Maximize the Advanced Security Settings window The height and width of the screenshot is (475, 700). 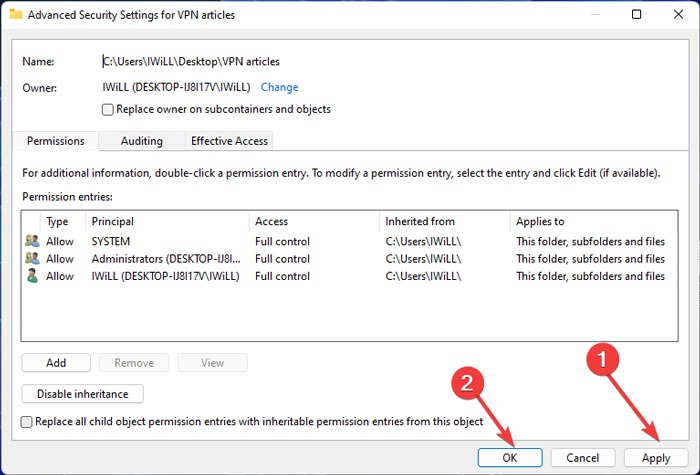(637, 14)
